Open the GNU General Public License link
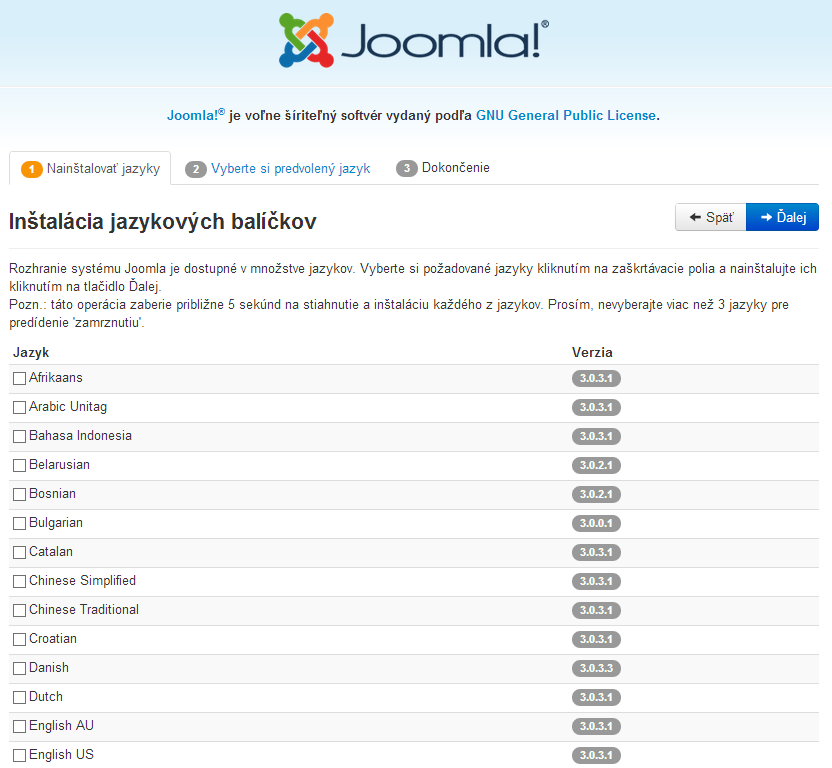 click(566, 116)
